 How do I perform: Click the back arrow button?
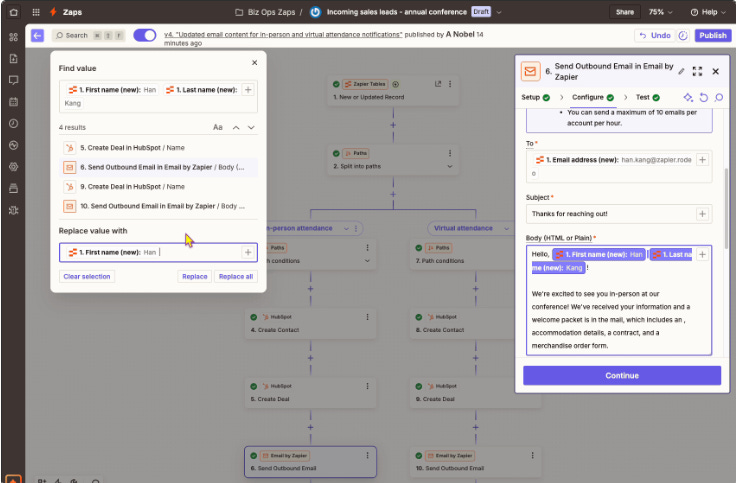pos(38,35)
